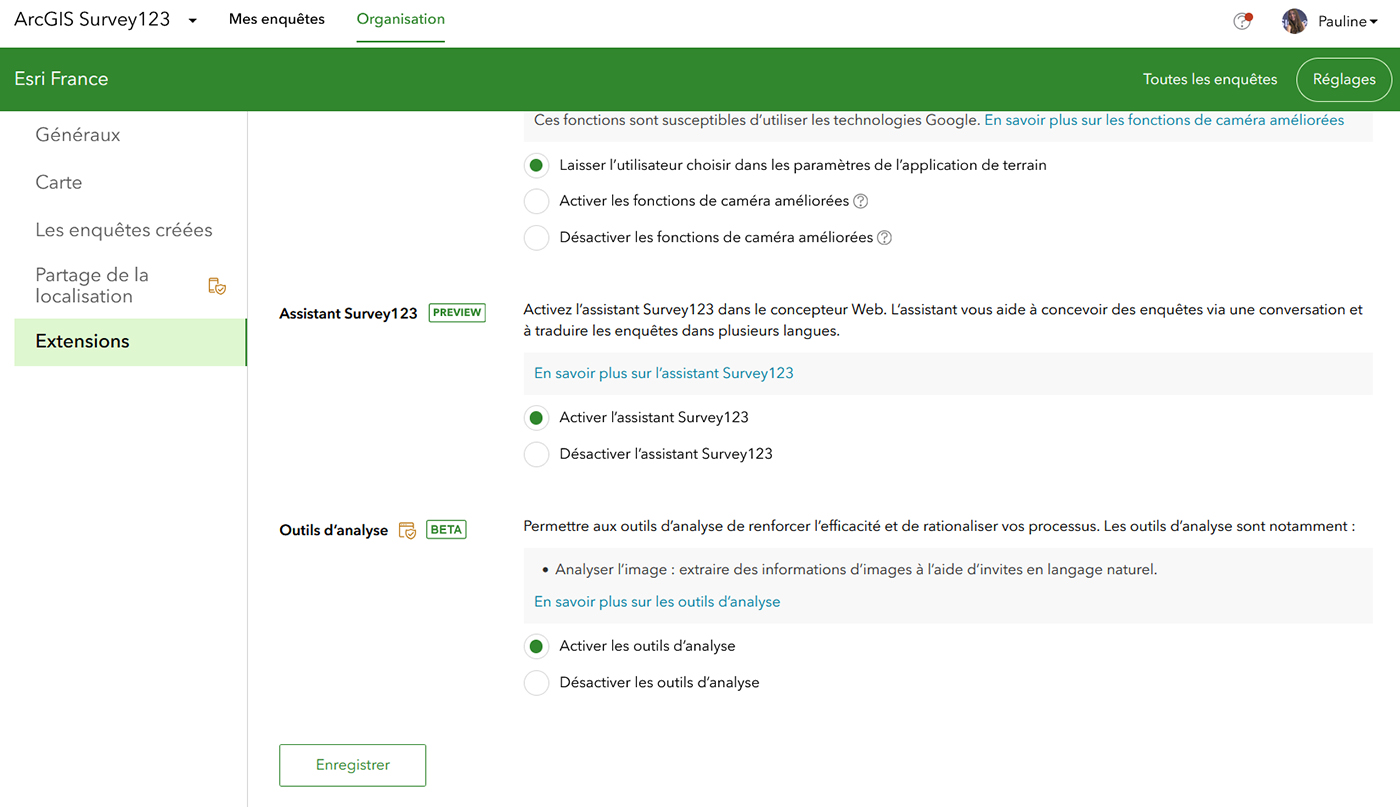Click the Enregistrer button
The width and height of the screenshot is (1400, 807).
(352, 764)
